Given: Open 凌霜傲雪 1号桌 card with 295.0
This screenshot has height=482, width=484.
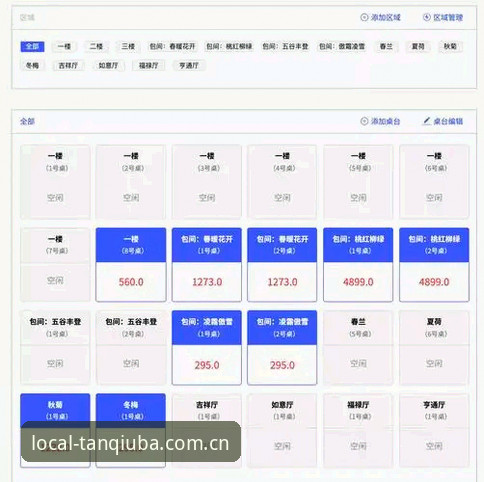Looking at the screenshot, I should [207, 348].
